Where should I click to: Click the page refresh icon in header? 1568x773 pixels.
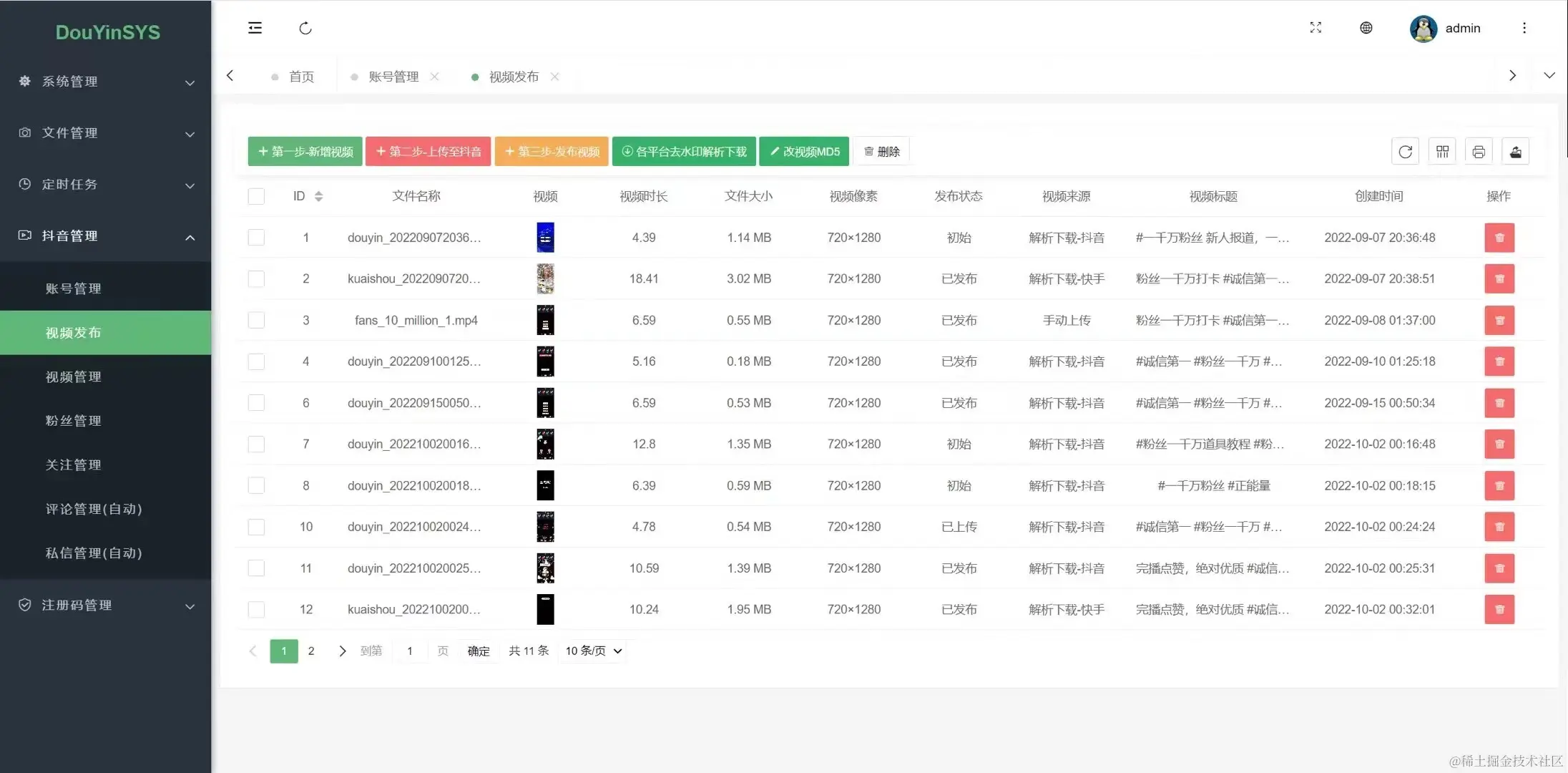click(x=305, y=28)
